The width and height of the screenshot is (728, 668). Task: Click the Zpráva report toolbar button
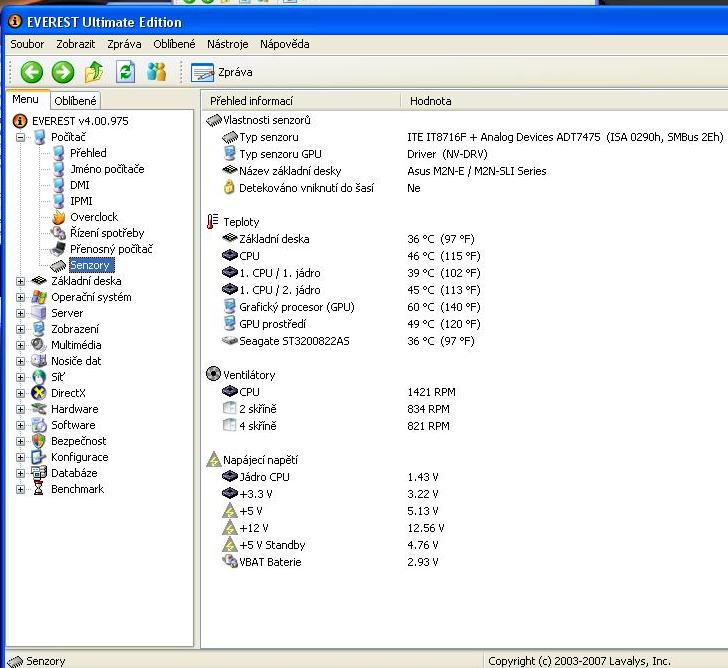point(222,72)
